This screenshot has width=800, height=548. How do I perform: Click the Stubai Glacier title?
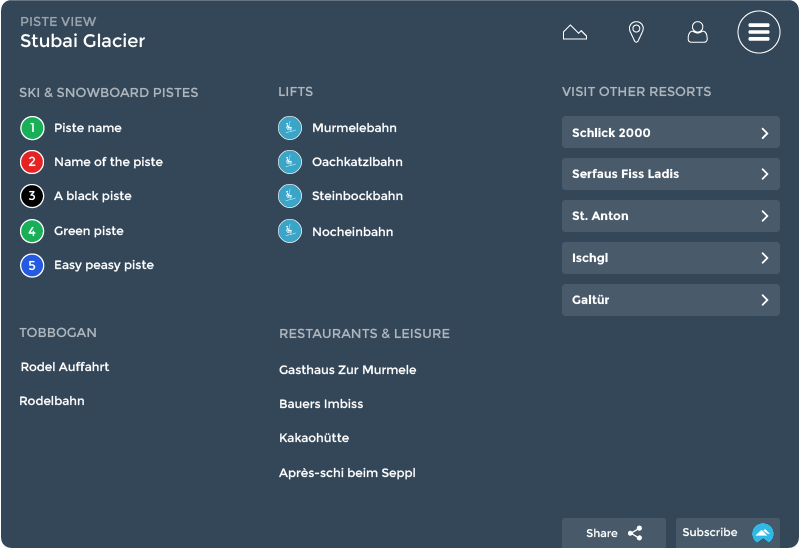pyautogui.click(x=83, y=41)
